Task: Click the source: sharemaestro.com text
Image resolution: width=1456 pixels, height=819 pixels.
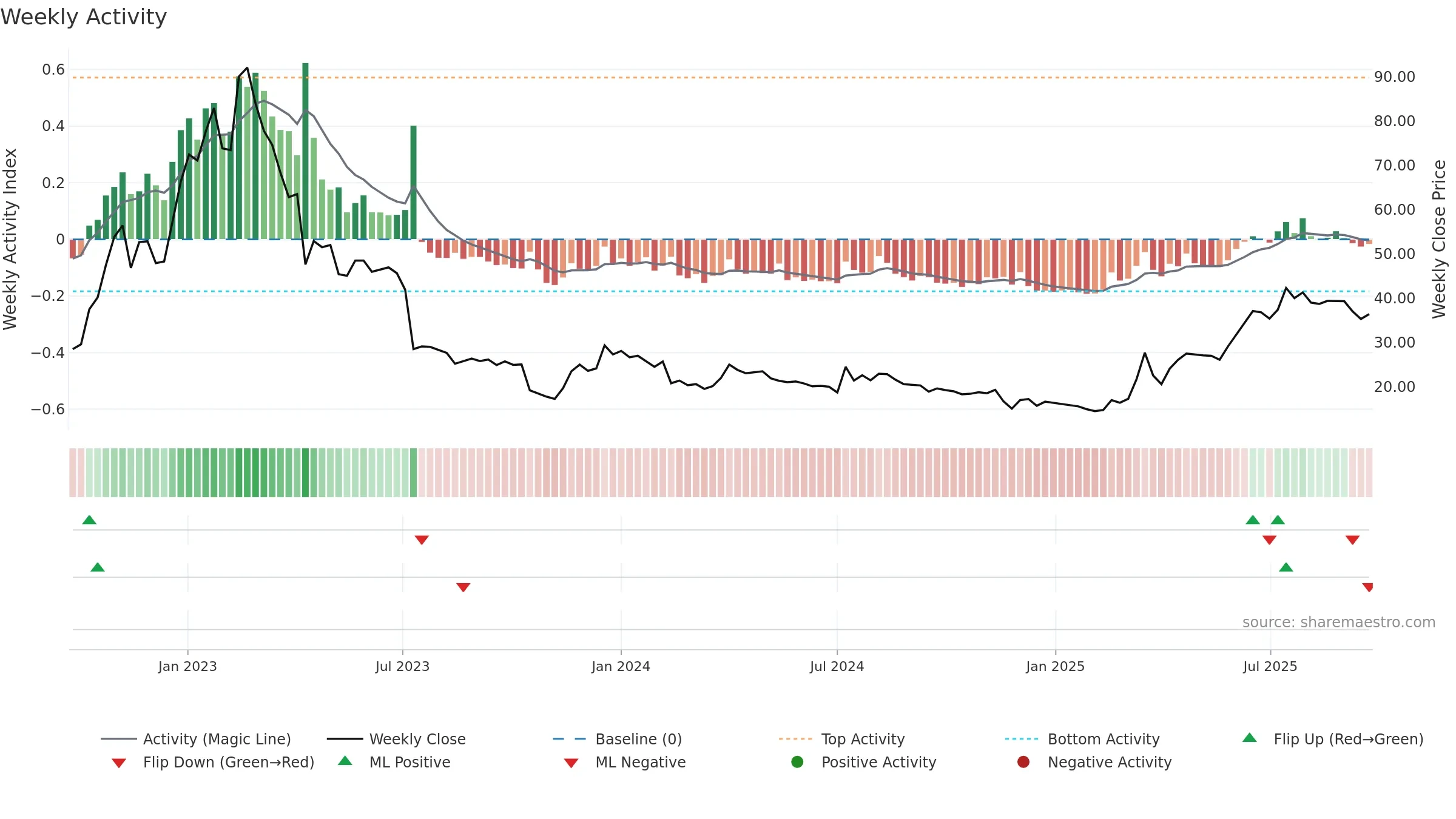Action: tap(1339, 622)
